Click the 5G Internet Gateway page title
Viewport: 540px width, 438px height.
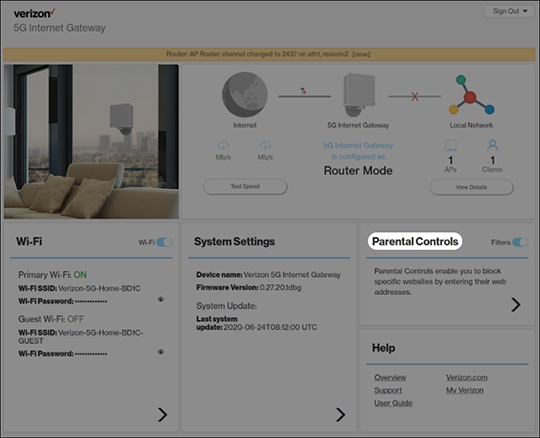tap(60, 28)
